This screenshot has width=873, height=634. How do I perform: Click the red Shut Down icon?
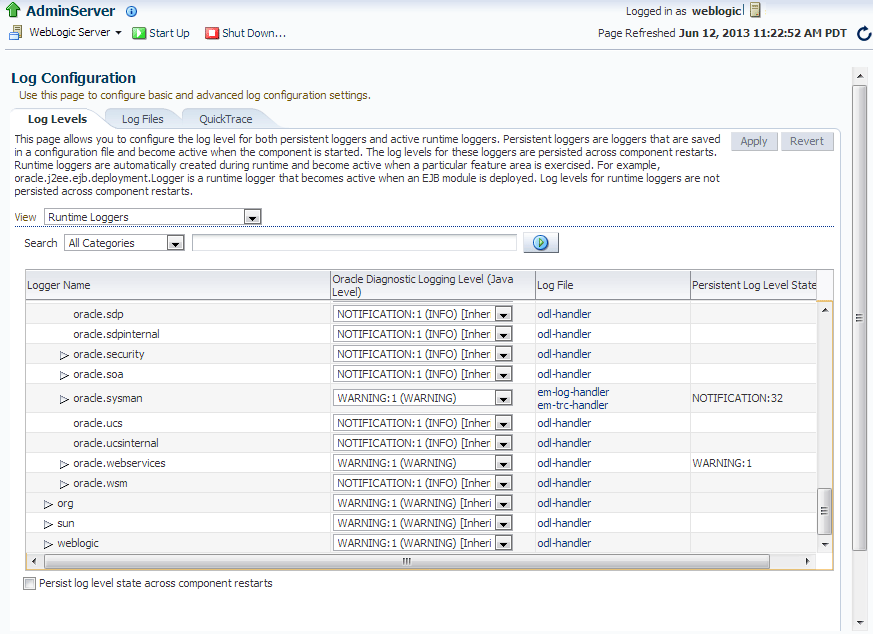click(x=211, y=32)
